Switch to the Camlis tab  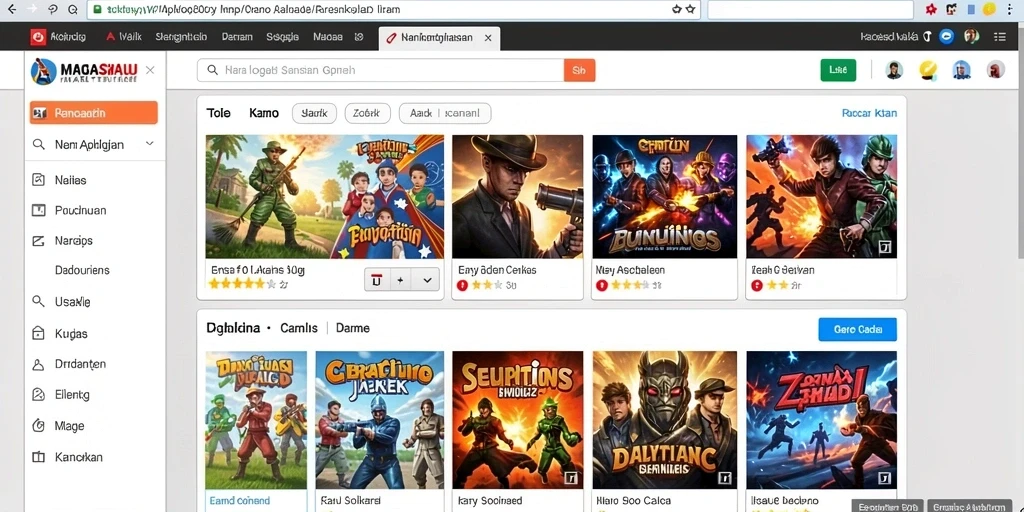pos(298,328)
